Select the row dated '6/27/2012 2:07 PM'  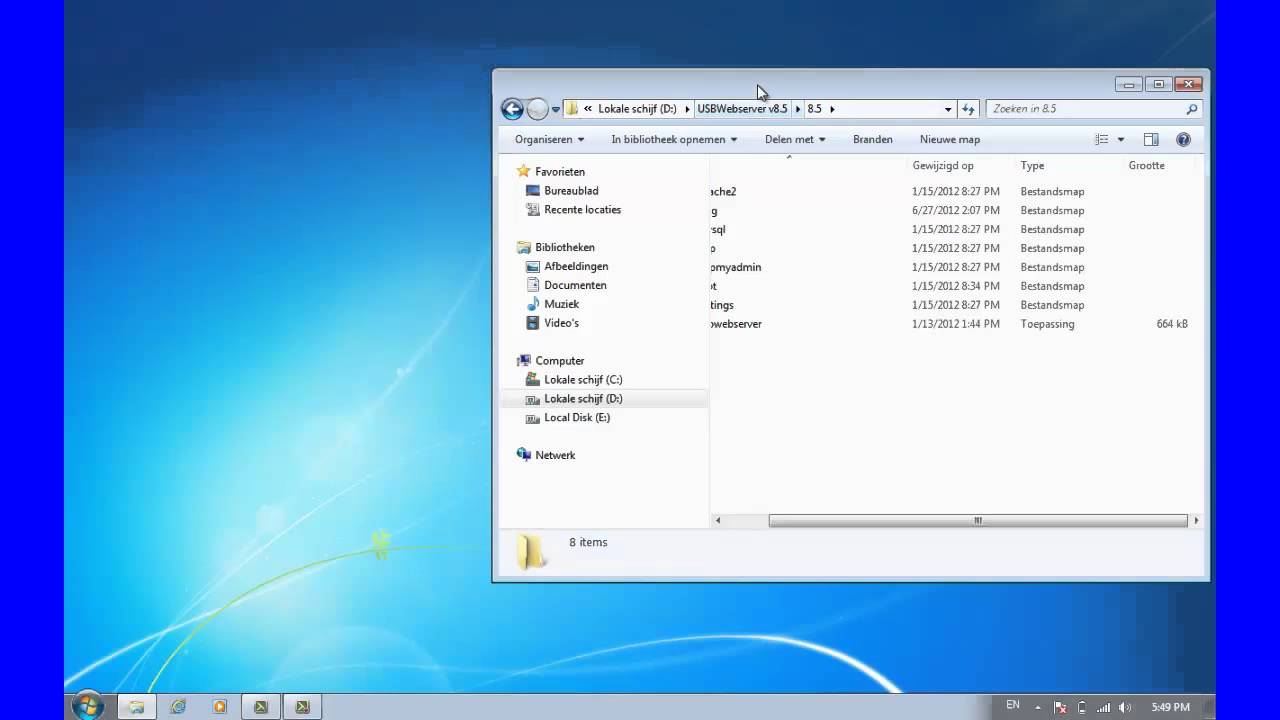tap(956, 211)
